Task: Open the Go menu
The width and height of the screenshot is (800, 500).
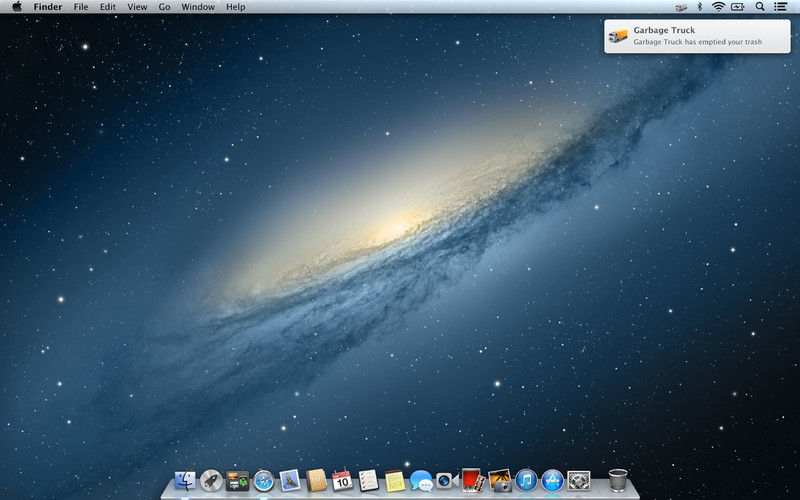Action: coord(164,7)
